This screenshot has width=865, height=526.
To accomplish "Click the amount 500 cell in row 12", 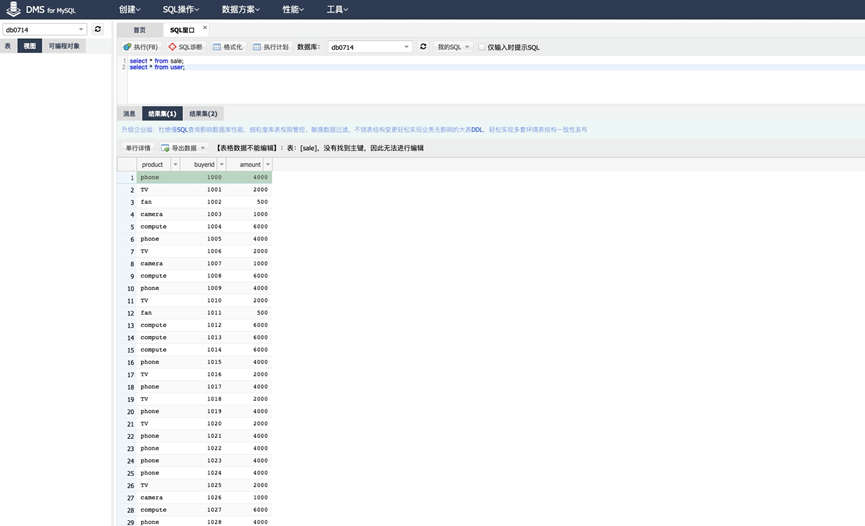I will (x=249, y=312).
